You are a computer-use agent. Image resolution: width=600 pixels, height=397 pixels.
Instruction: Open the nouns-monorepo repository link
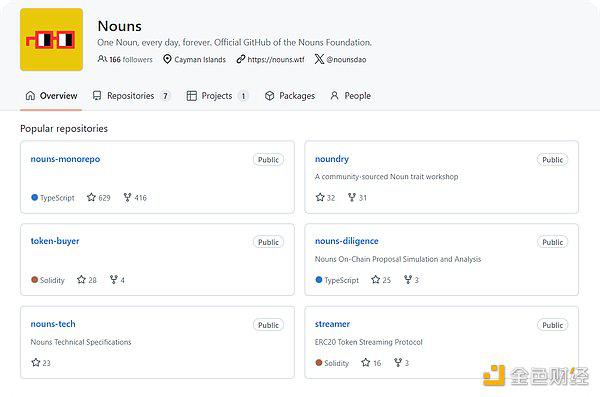65,159
